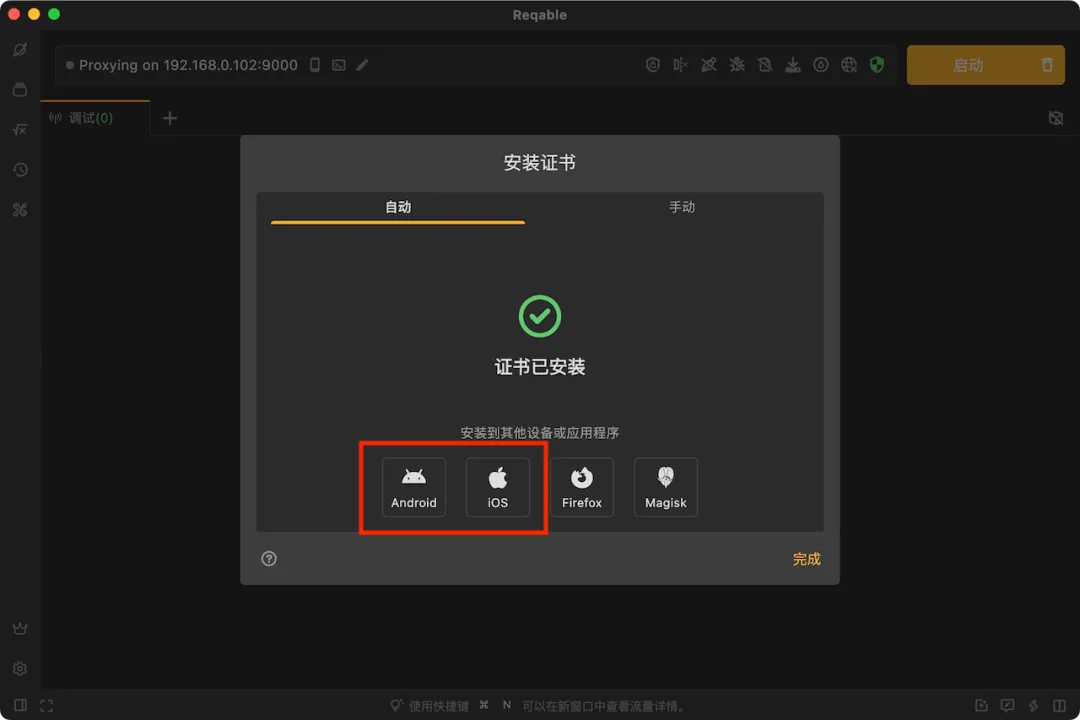Click the green shield certificate icon
The image size is (1080, 720).
(877, 65)
